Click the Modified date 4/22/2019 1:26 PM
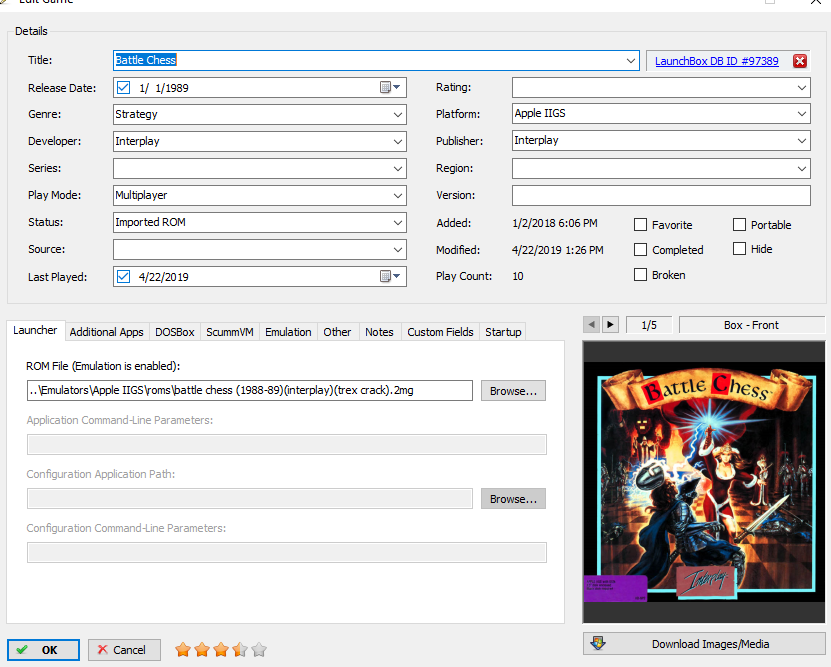The image size is (831, 667). [558, 250]
